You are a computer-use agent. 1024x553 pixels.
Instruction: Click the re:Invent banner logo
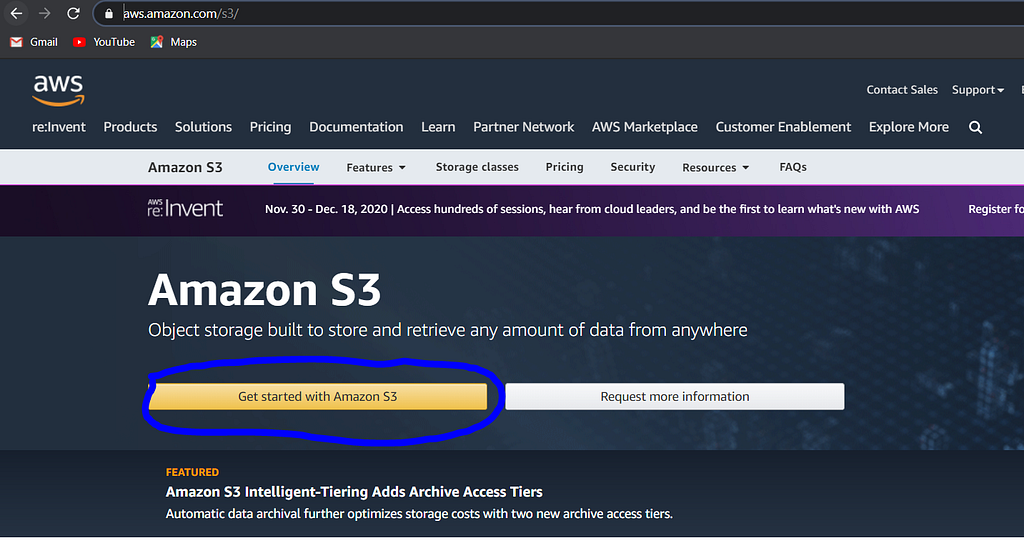[185, 208]
